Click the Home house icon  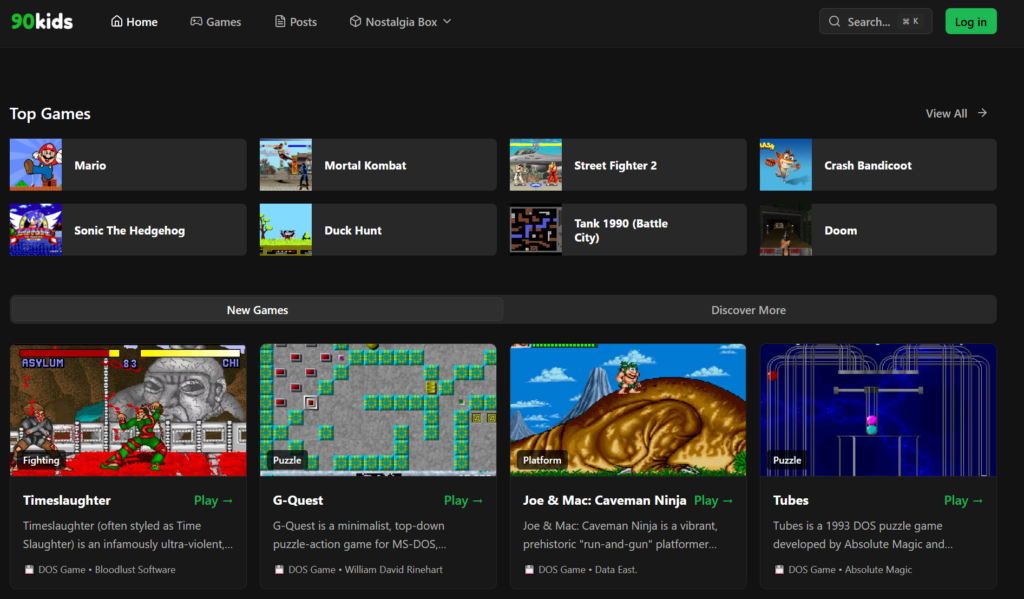click(117, 22)
